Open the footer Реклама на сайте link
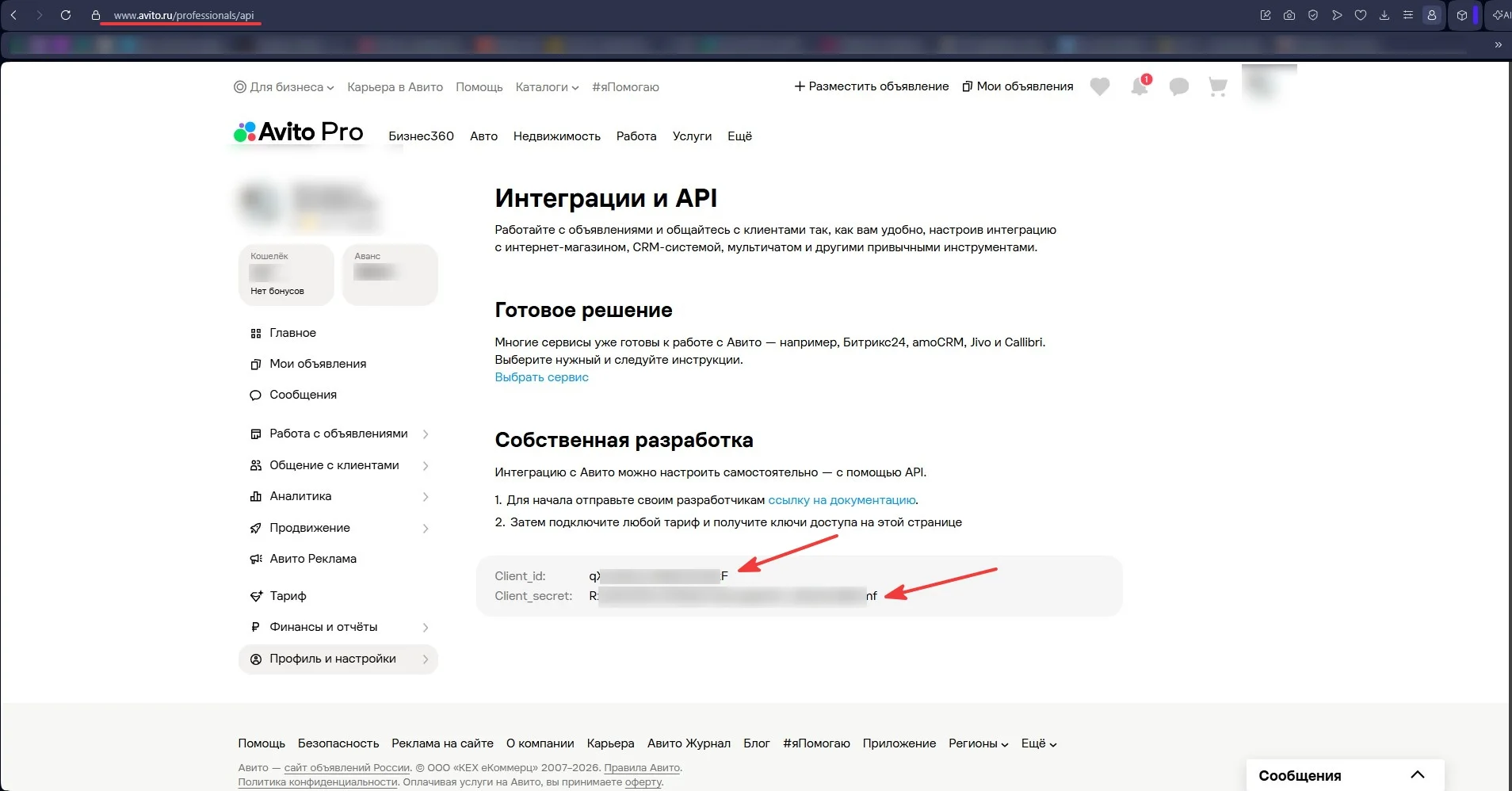The width and height of the screenshot is (1512, 791). (442, 743)
